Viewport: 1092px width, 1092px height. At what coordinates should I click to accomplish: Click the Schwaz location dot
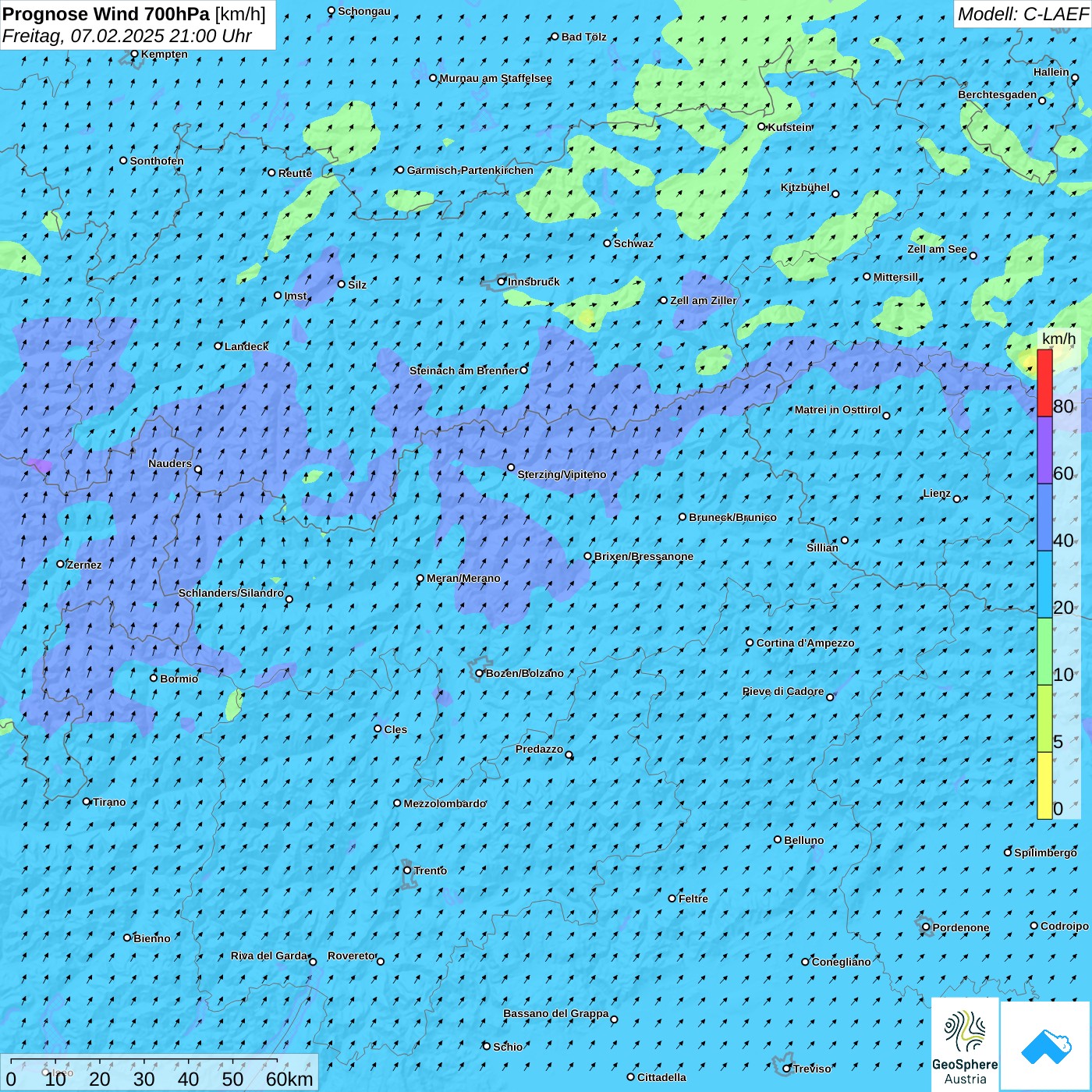[x=608, y=243]
